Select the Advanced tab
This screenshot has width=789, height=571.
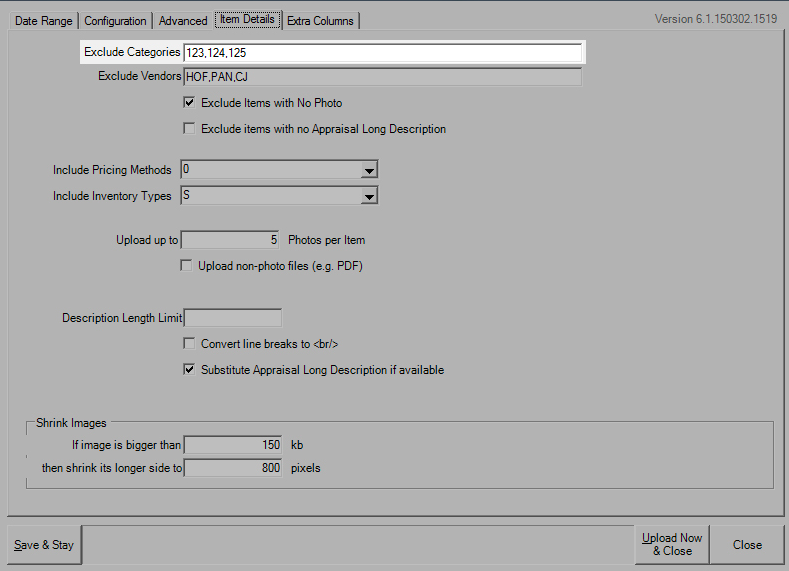183,21
